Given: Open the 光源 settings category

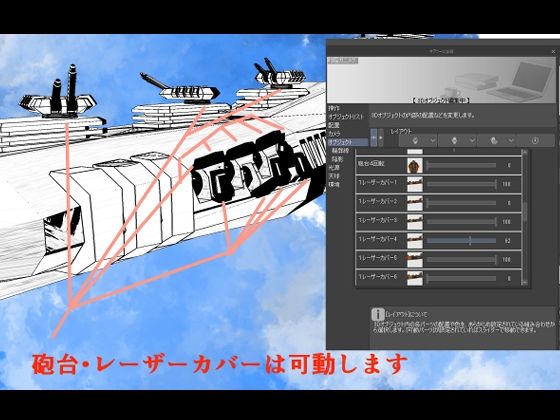Looking at the screenshot, I should tap(335, 168).
